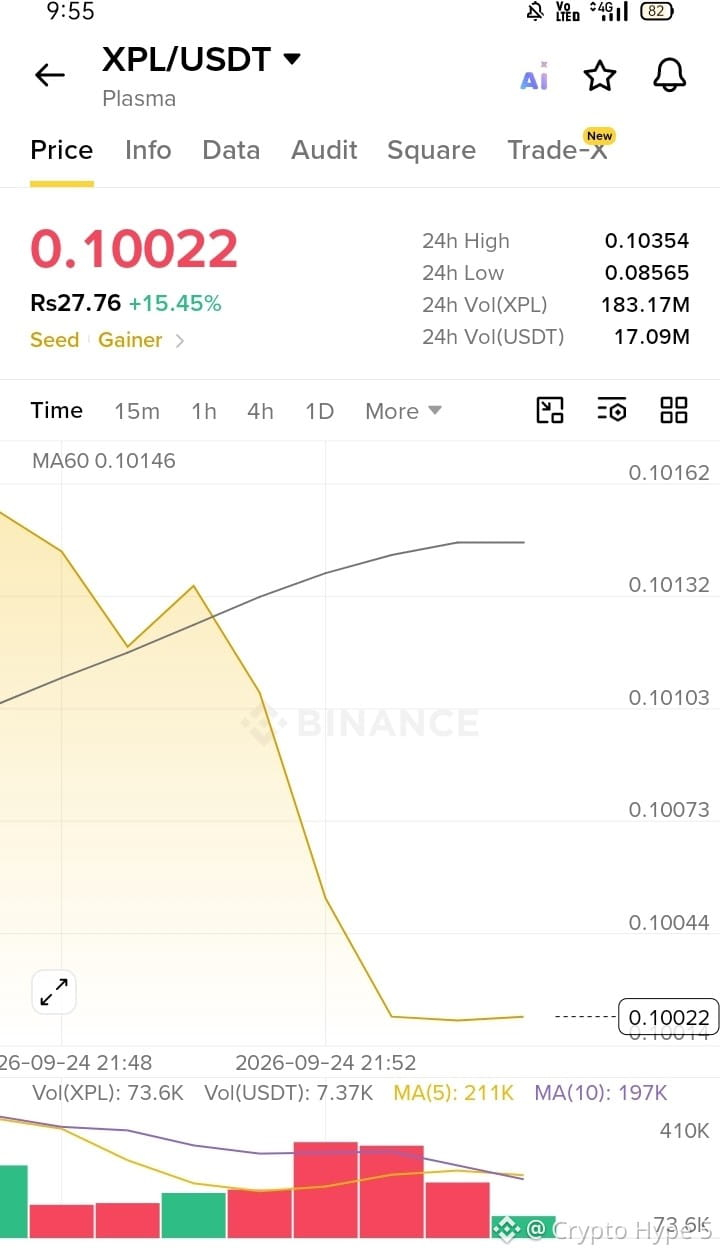Open the Trade-X tab

coord(557,150)
